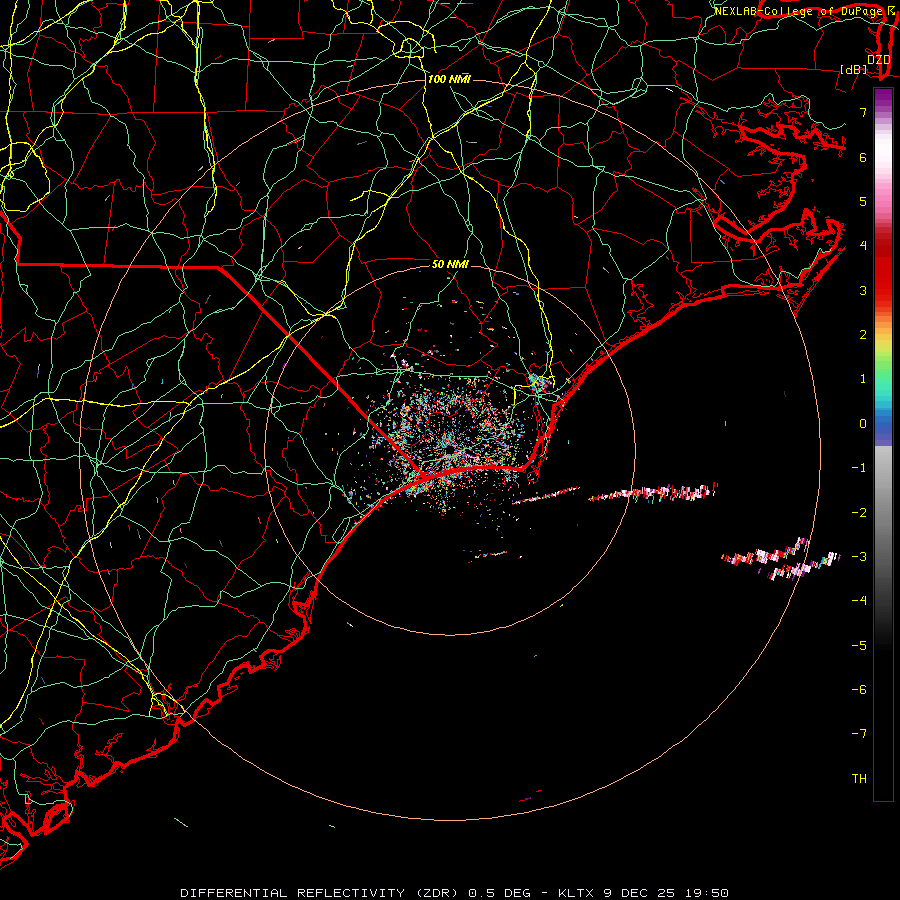This screenshot has height=900, width=900.
Task: Click the color scale value '-2'
Action: coord(859,513)
